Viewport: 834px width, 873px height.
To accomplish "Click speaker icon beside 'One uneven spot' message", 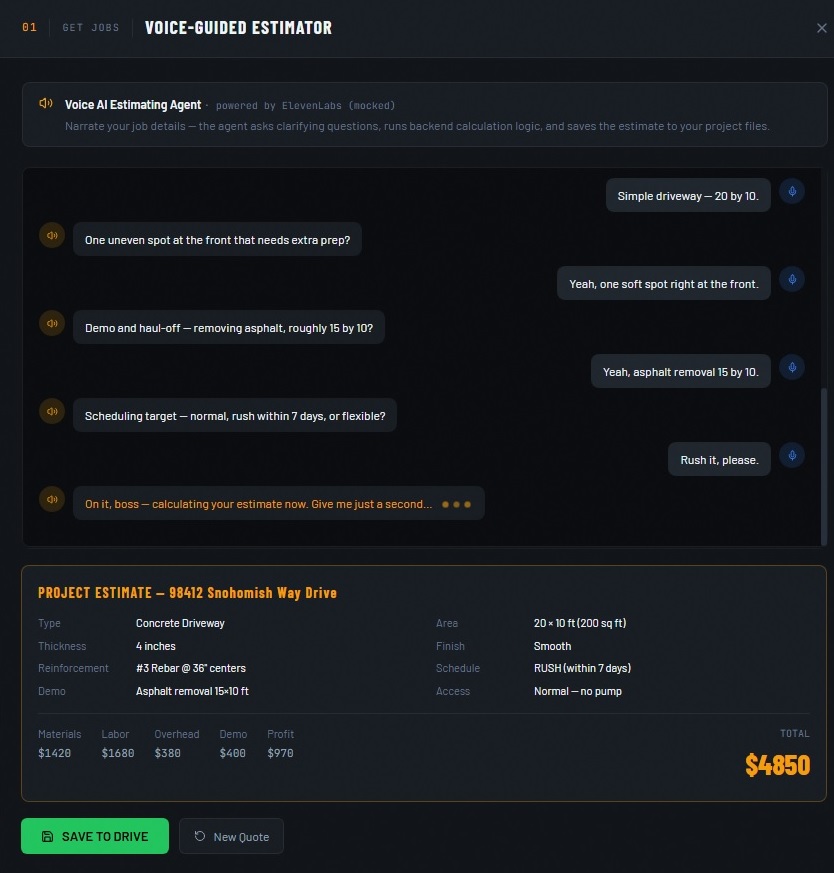I will [51, 236].
